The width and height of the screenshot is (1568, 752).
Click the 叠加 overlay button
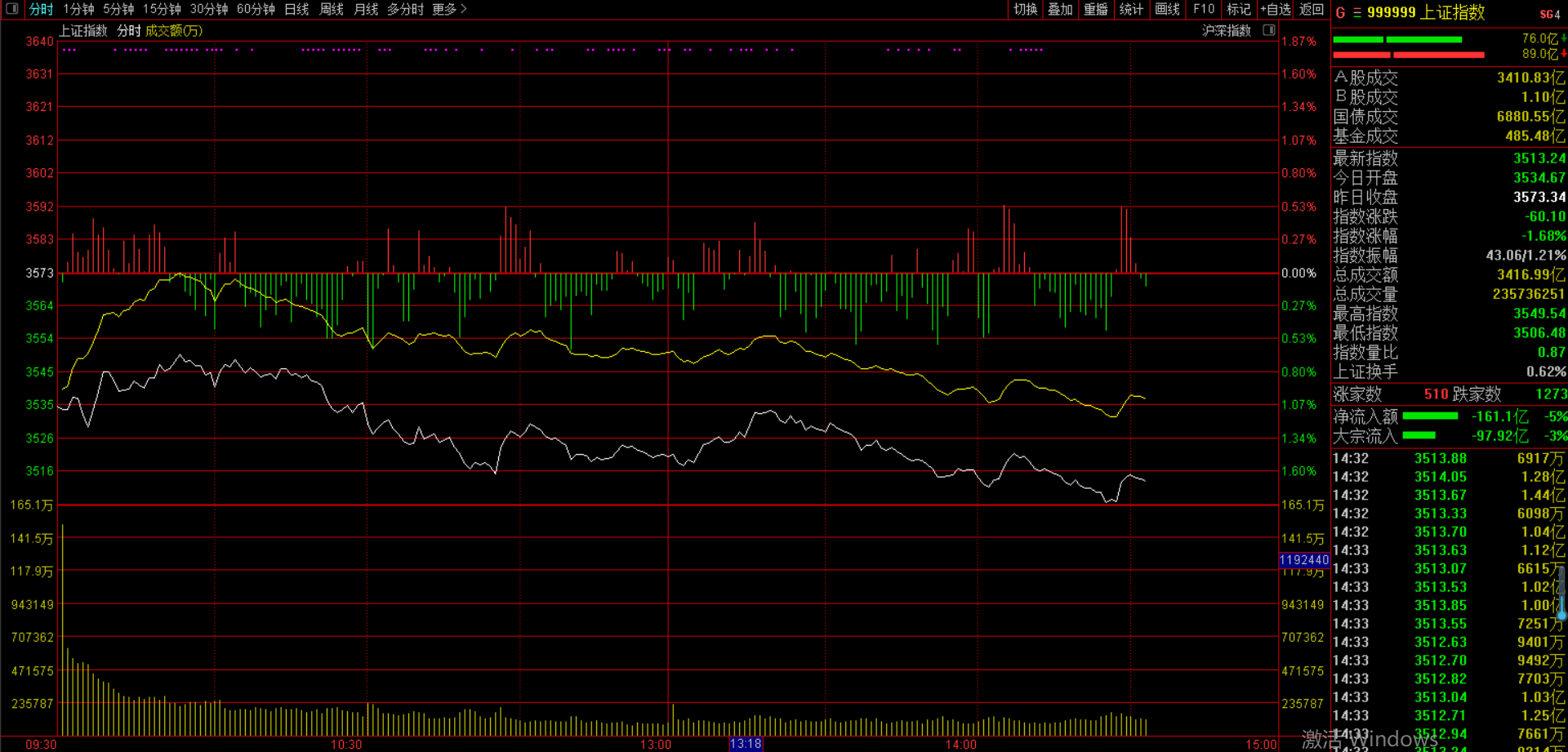[1060, 9]
